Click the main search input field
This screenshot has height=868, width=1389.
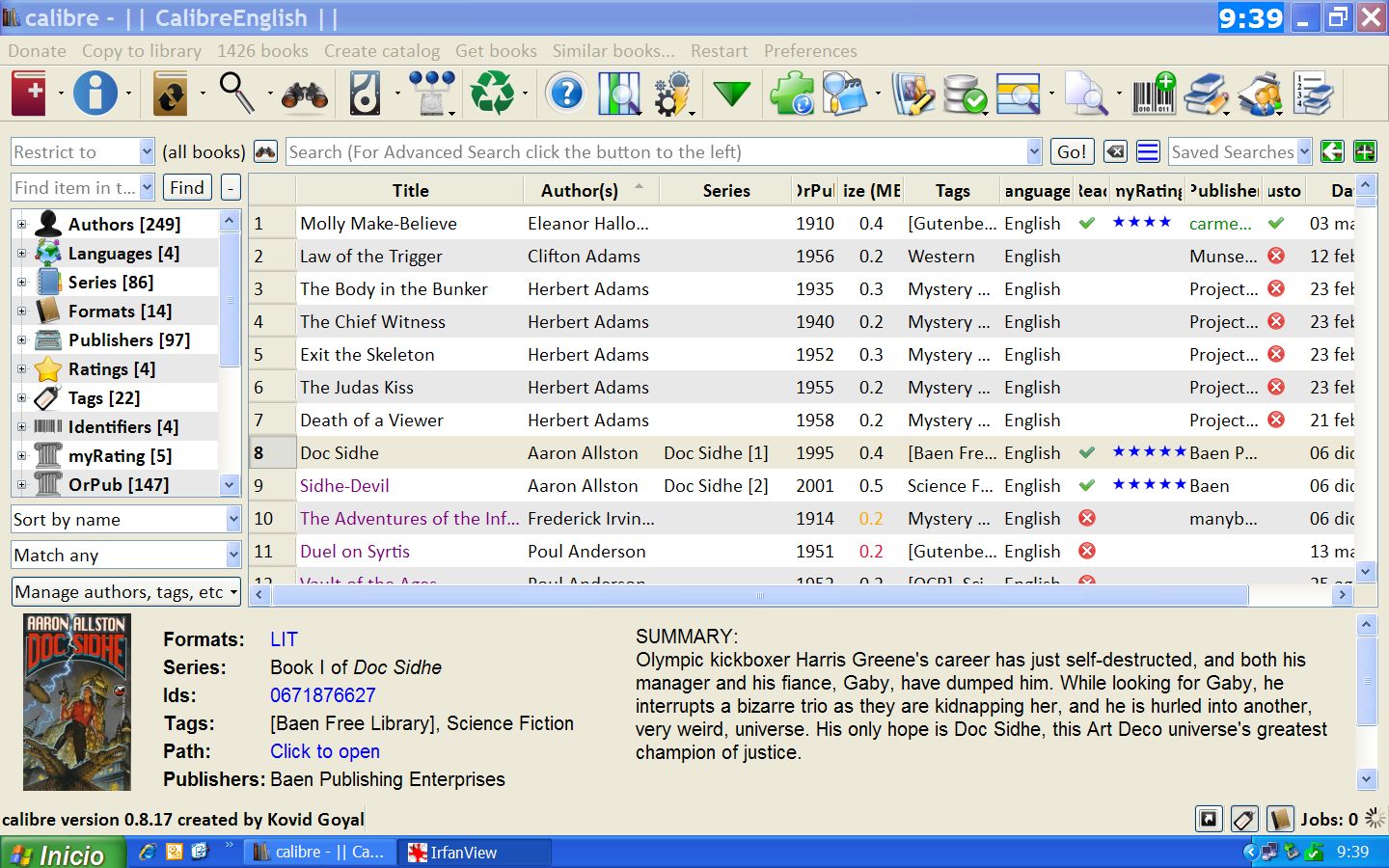pos(656,151)
